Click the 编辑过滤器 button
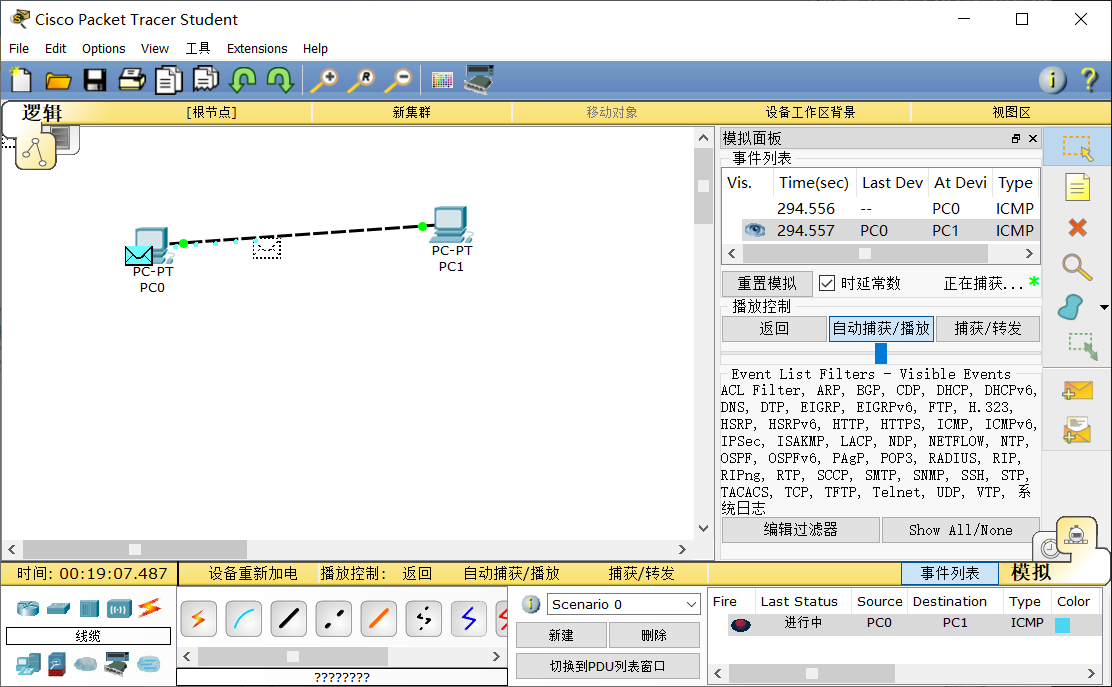The width and height of the screenshot is (1112, 687). pyautogui.click(x=801, y=530)
